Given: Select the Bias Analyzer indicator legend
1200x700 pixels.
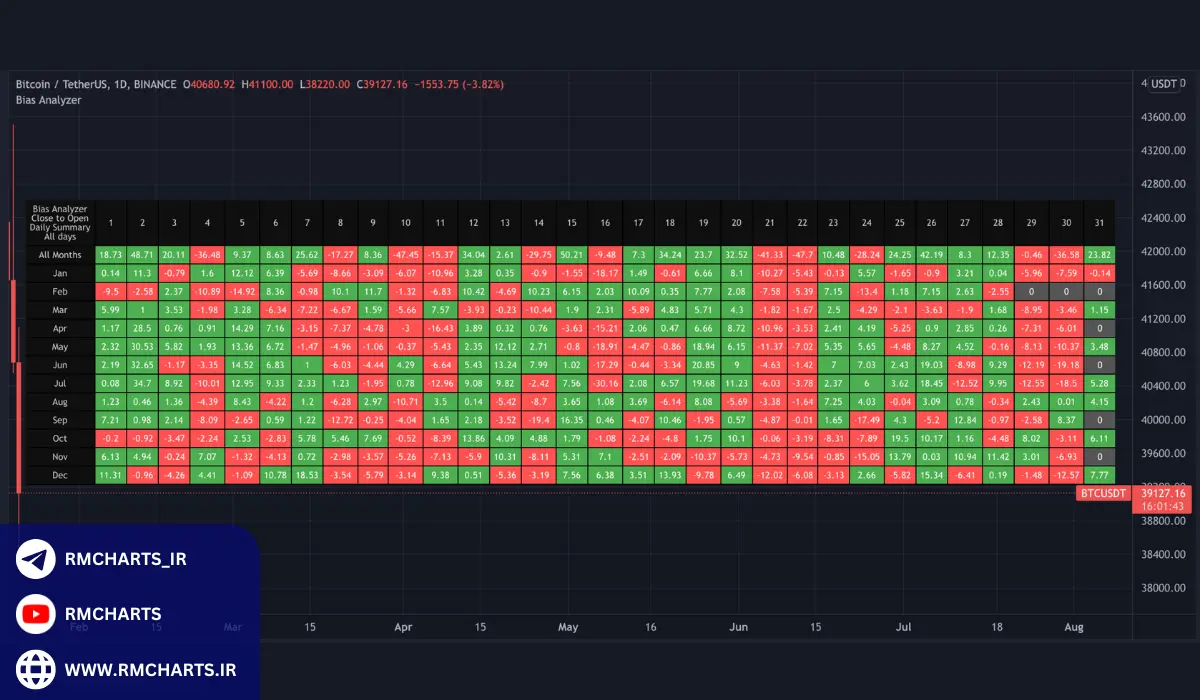Looking at the screenshot, I should (49, 100).
